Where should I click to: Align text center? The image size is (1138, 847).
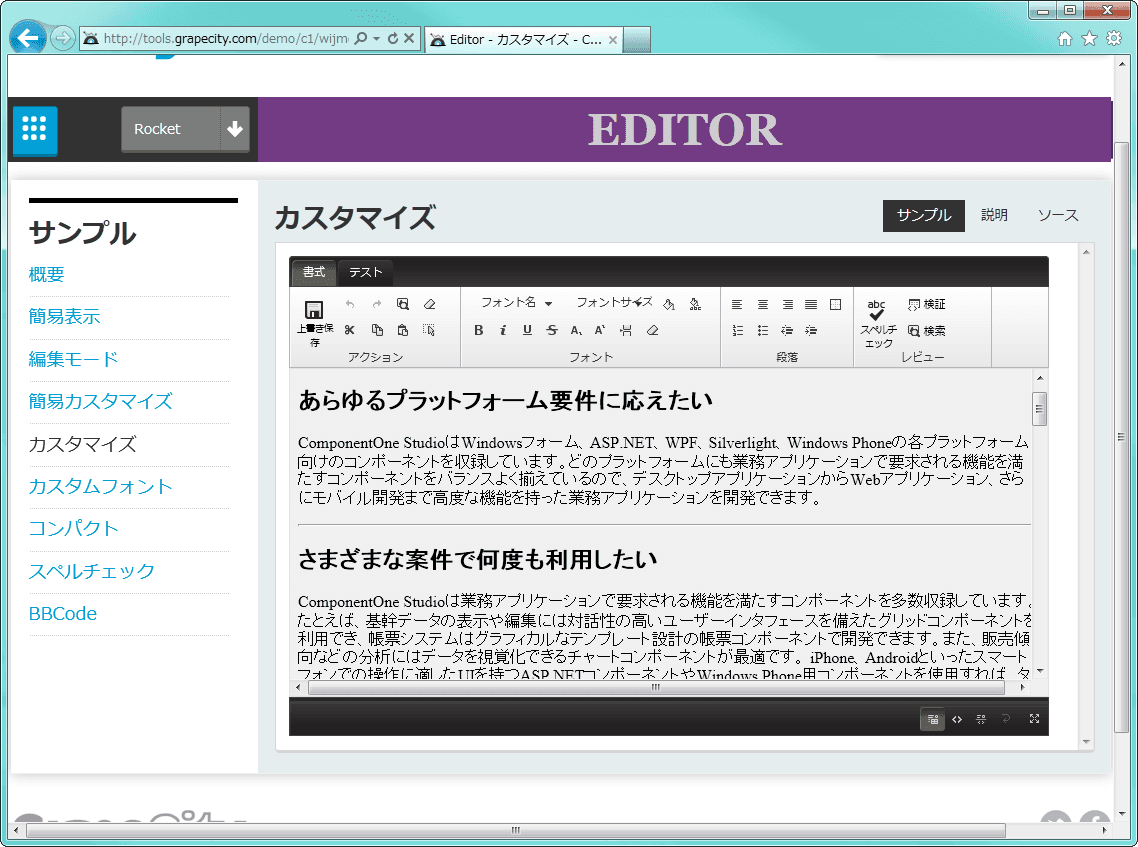coord(762,304)
